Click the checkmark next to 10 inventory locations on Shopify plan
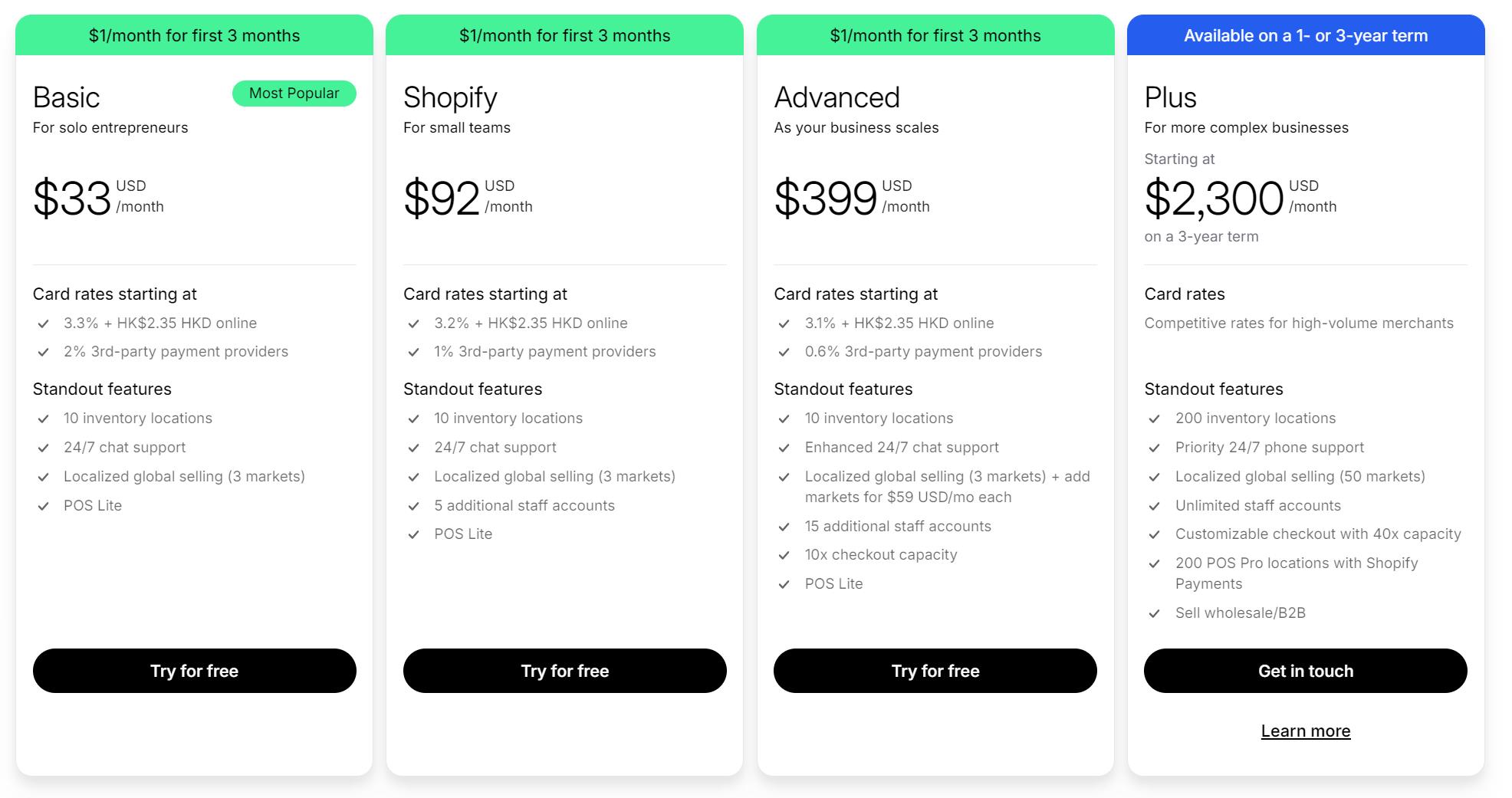 pyautogui.click(x=413, y=419)
